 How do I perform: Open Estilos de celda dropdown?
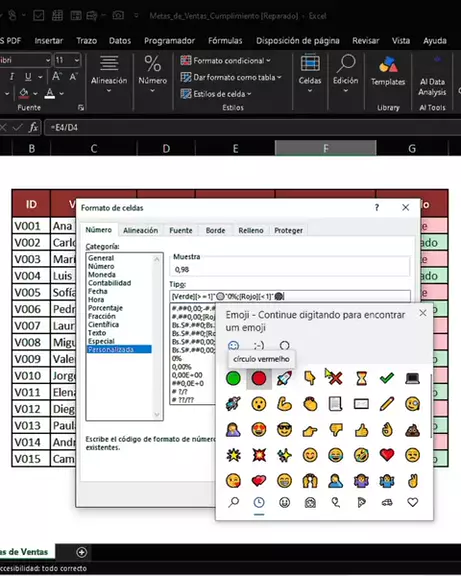pos(216,94)
